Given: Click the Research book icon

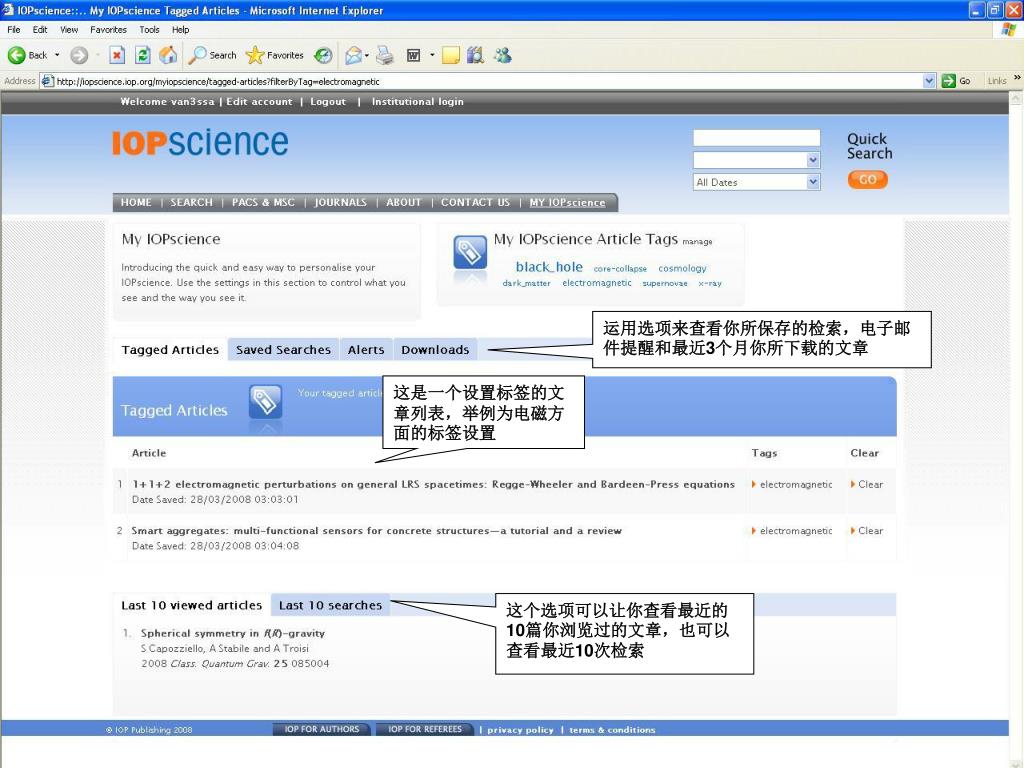Looking at the screenshot, I should (x=475, y=56).
